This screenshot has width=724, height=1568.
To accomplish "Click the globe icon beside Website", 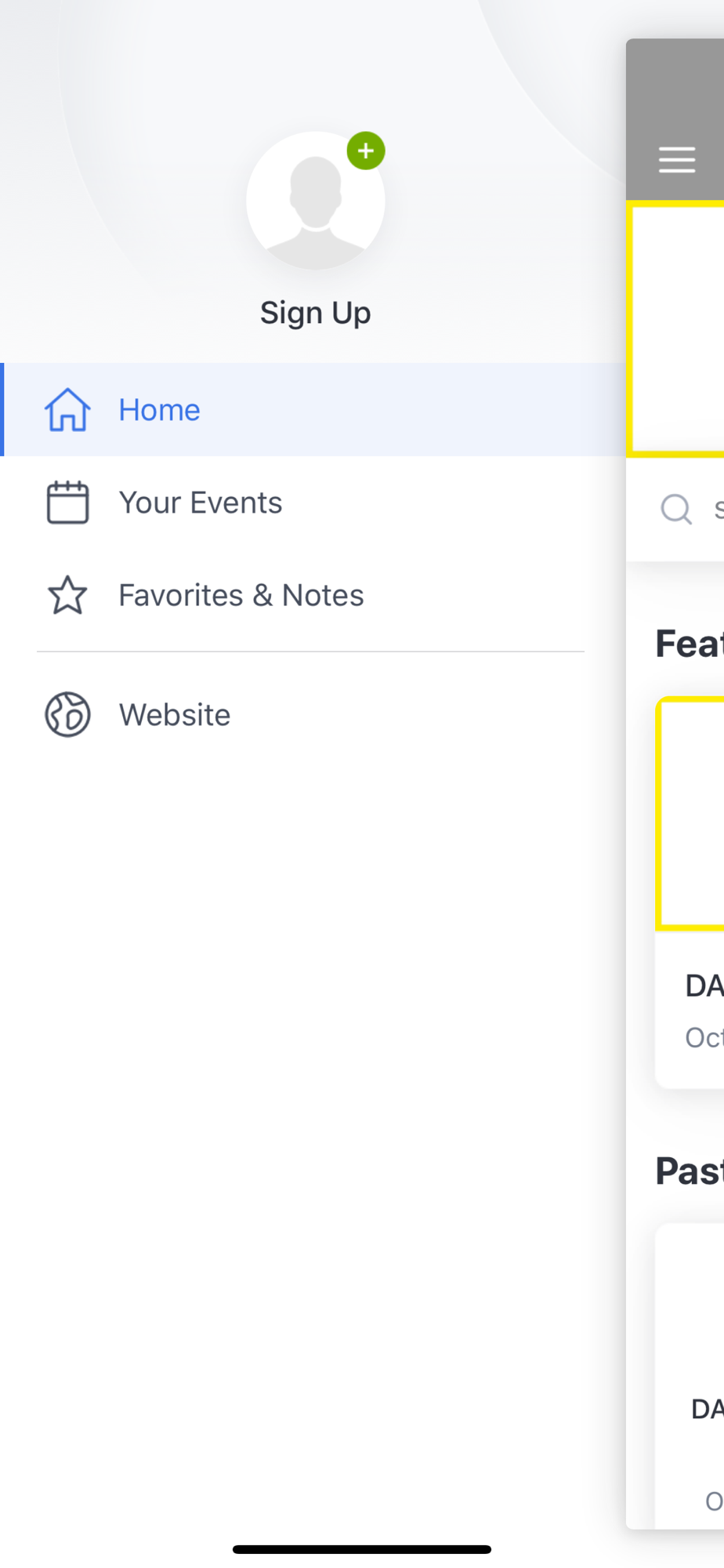I will [x=67, y=714].
